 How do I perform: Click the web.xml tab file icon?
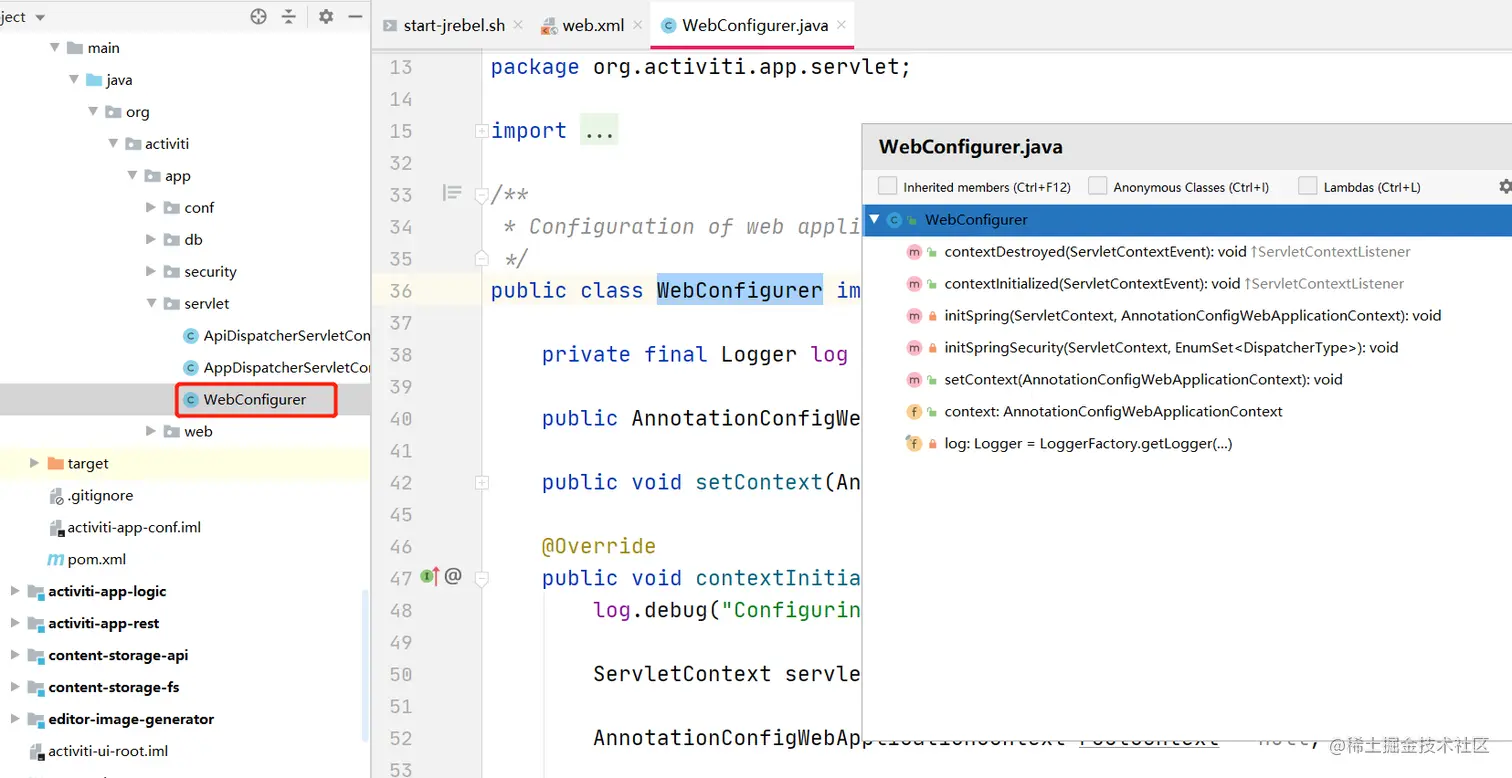(x=549, y=26)
